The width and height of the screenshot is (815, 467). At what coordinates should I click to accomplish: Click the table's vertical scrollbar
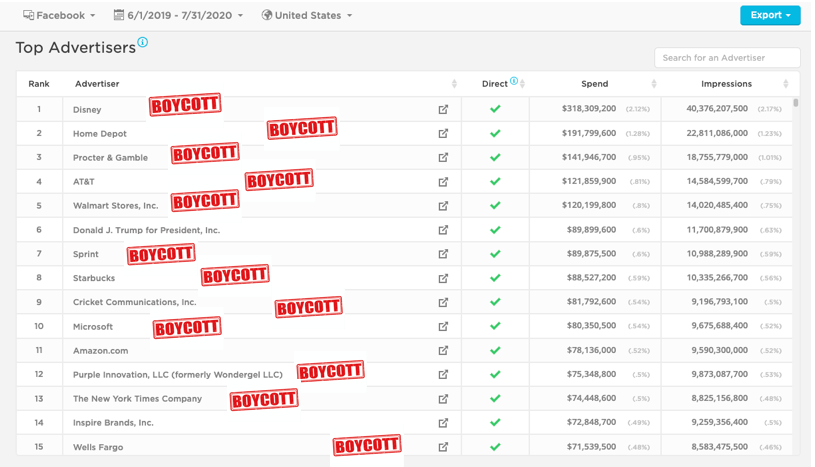pyautogui.click(x=796, y=103)
